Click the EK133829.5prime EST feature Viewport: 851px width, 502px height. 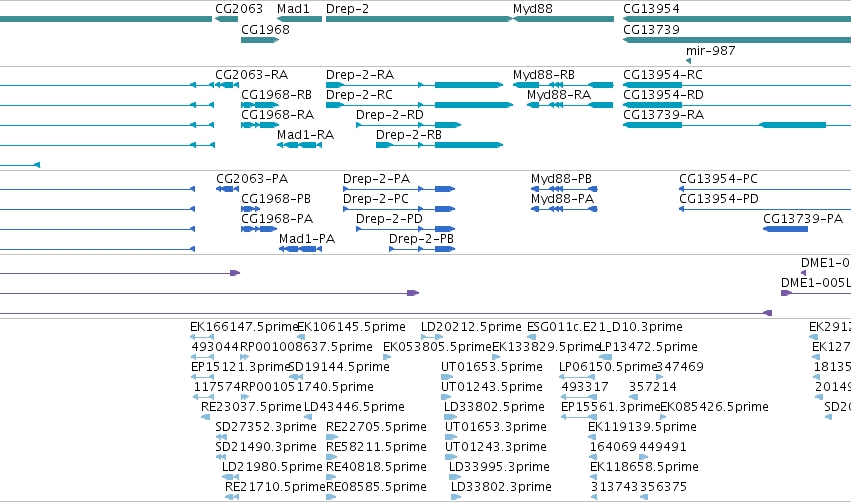496,357
